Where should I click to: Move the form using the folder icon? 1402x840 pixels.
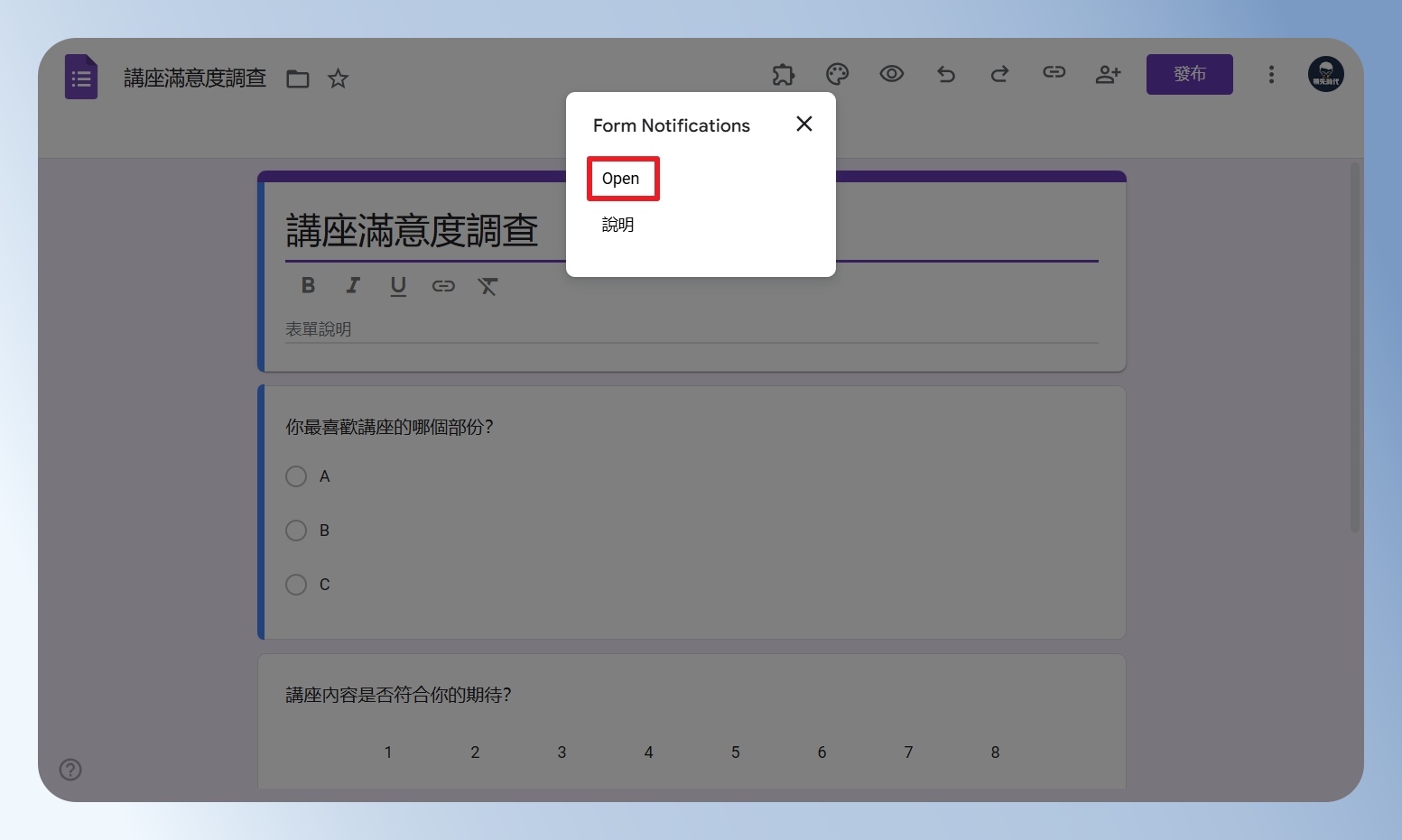pos(298,78)
